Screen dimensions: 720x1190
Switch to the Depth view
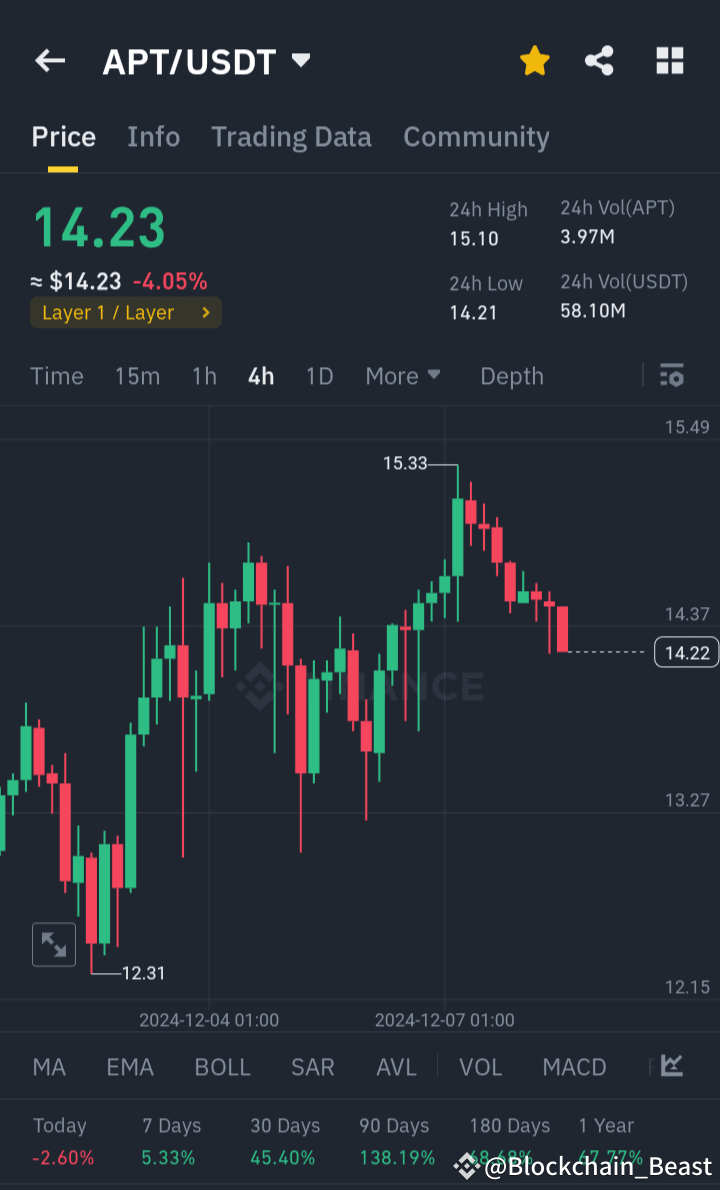coord(511,376)
